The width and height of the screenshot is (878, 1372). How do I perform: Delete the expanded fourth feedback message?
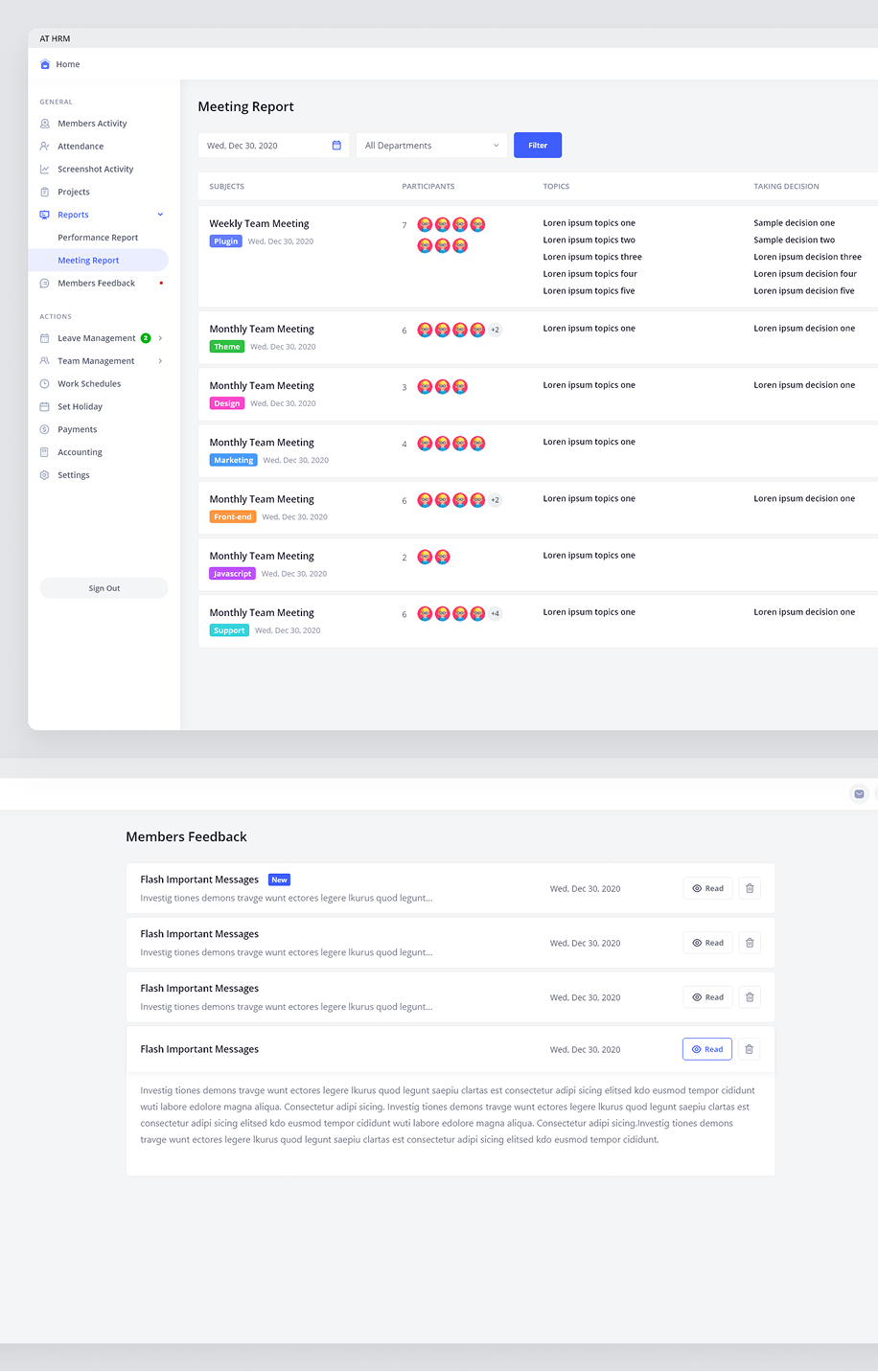[750, 1049]
